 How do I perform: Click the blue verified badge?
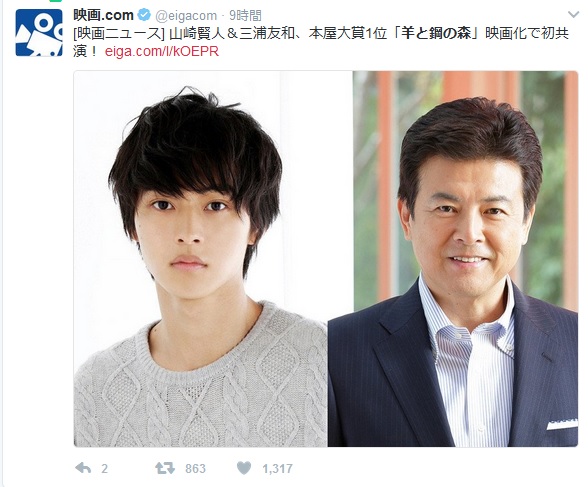[144, 15]
